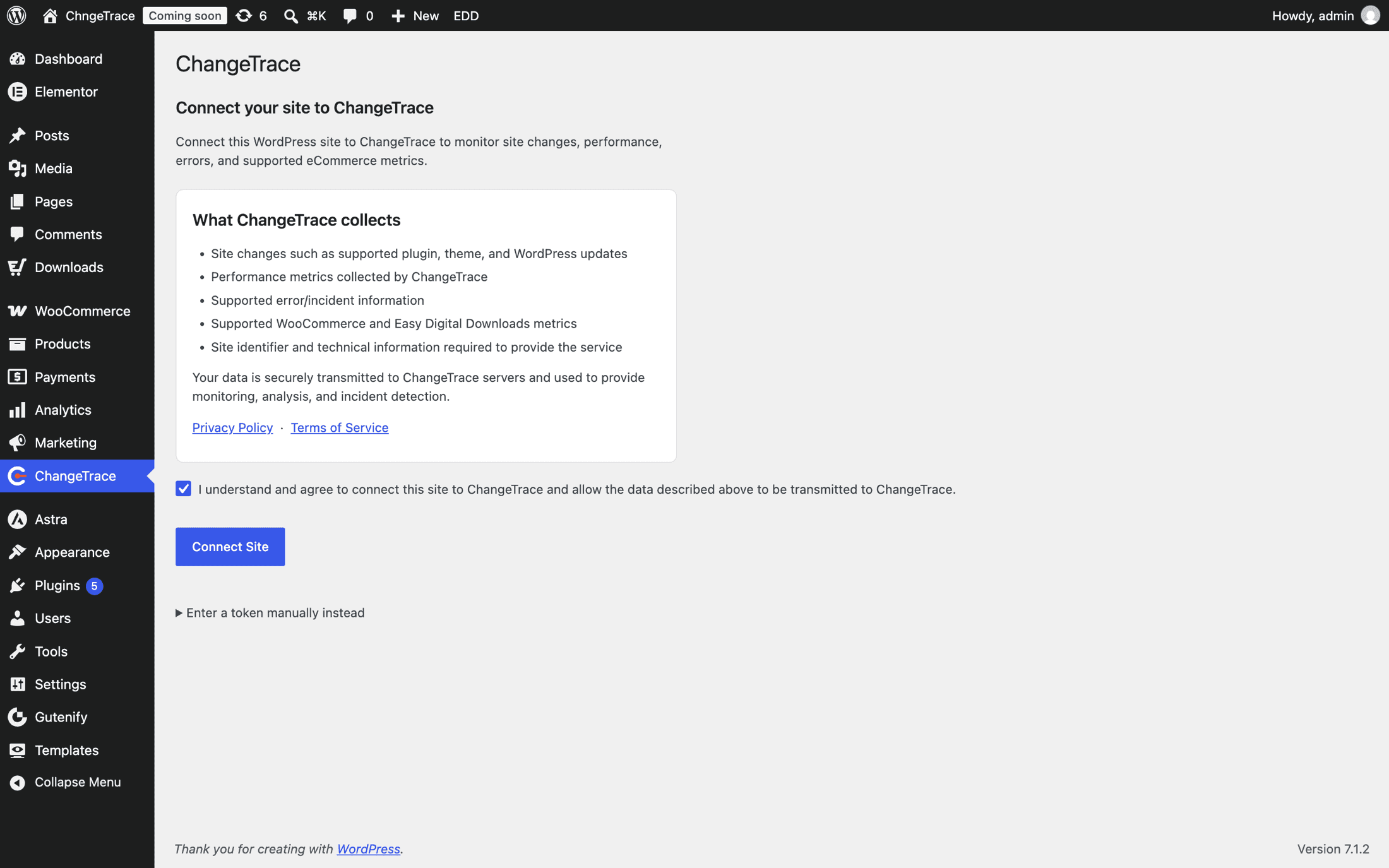Click the Payments dollar icon

[18, 377]
